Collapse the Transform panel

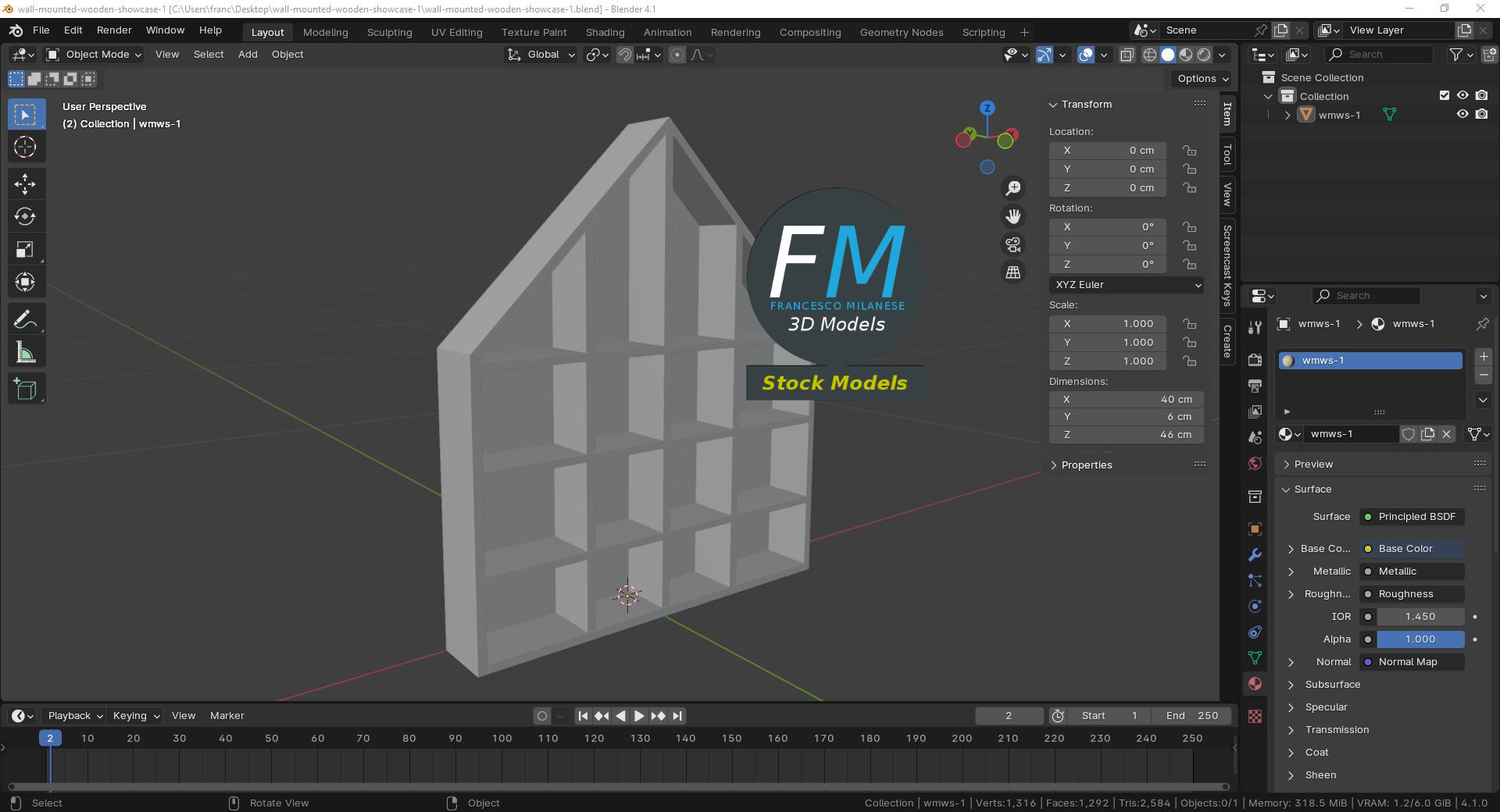[1053, 105]
